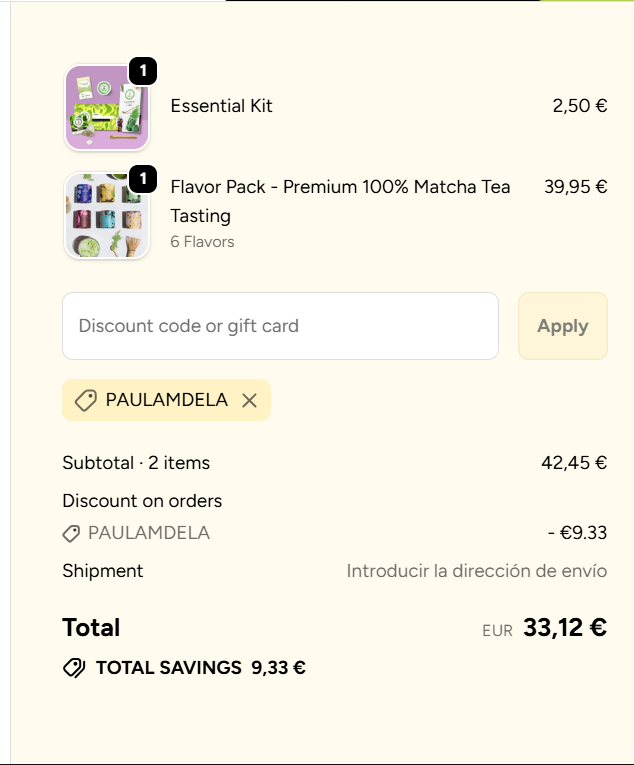The image size is (634, 765).
Task: Select the Essential Kit product name
Action: coord(222,106)
